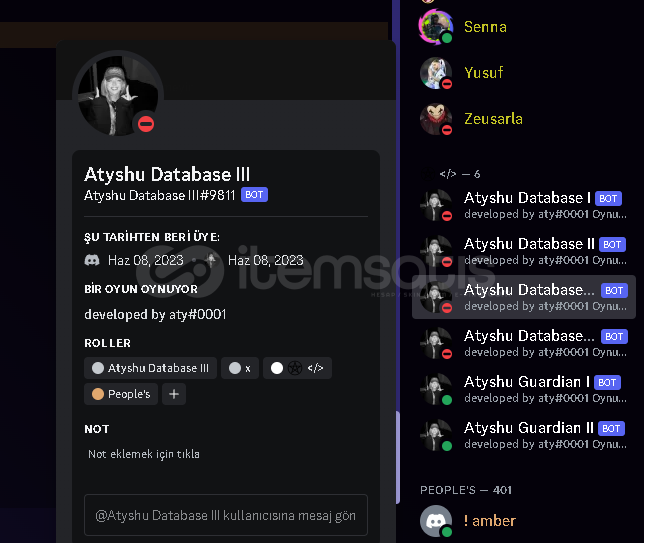Image resolution: width=646 pixels, height=544 pixels.
Task: Open Zeusarla's avatar in member list
Action: coord(436,119)
